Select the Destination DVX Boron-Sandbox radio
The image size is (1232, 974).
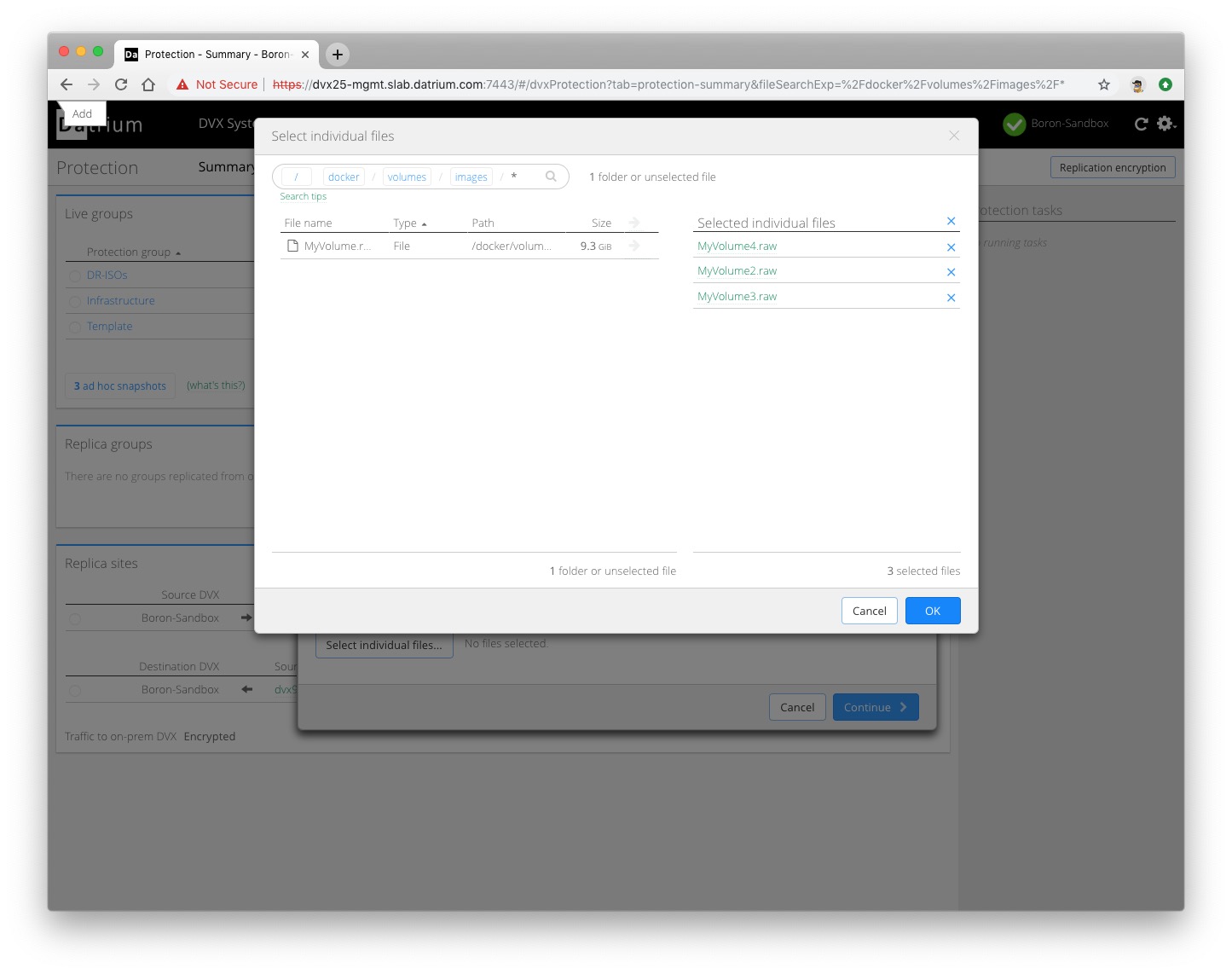[x=75, y=691]
